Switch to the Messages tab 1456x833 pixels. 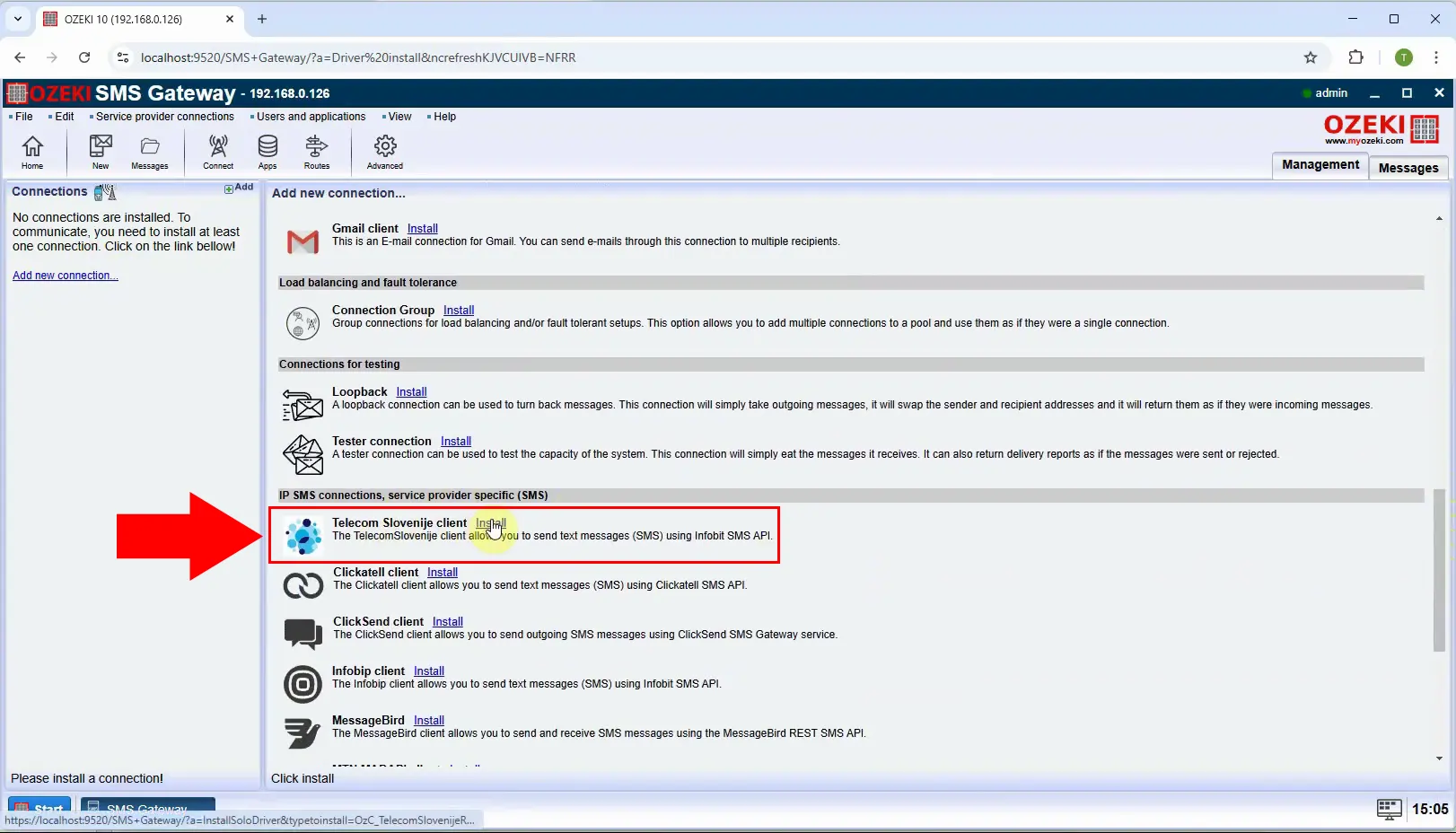tap(1408, 167)
